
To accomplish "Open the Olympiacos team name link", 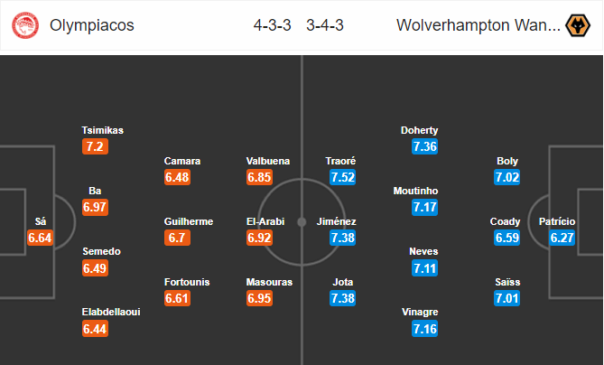I will point(92,25).
